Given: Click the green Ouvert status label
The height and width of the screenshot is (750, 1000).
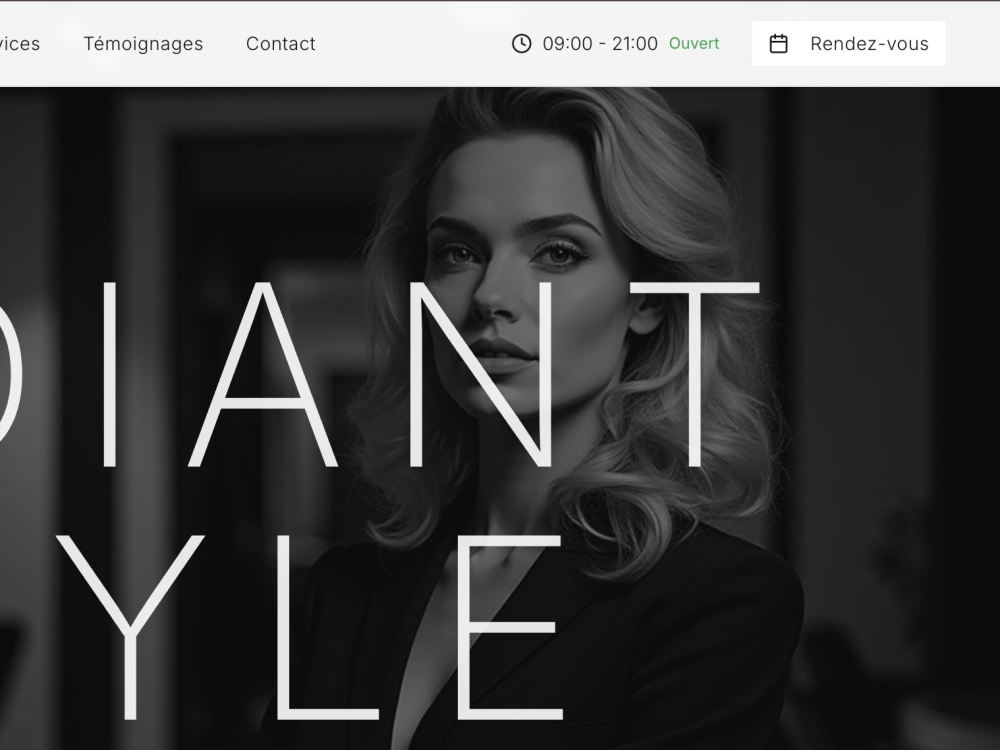Looking at the screenshot, I should pyautogui.click(x=694, y=43).
